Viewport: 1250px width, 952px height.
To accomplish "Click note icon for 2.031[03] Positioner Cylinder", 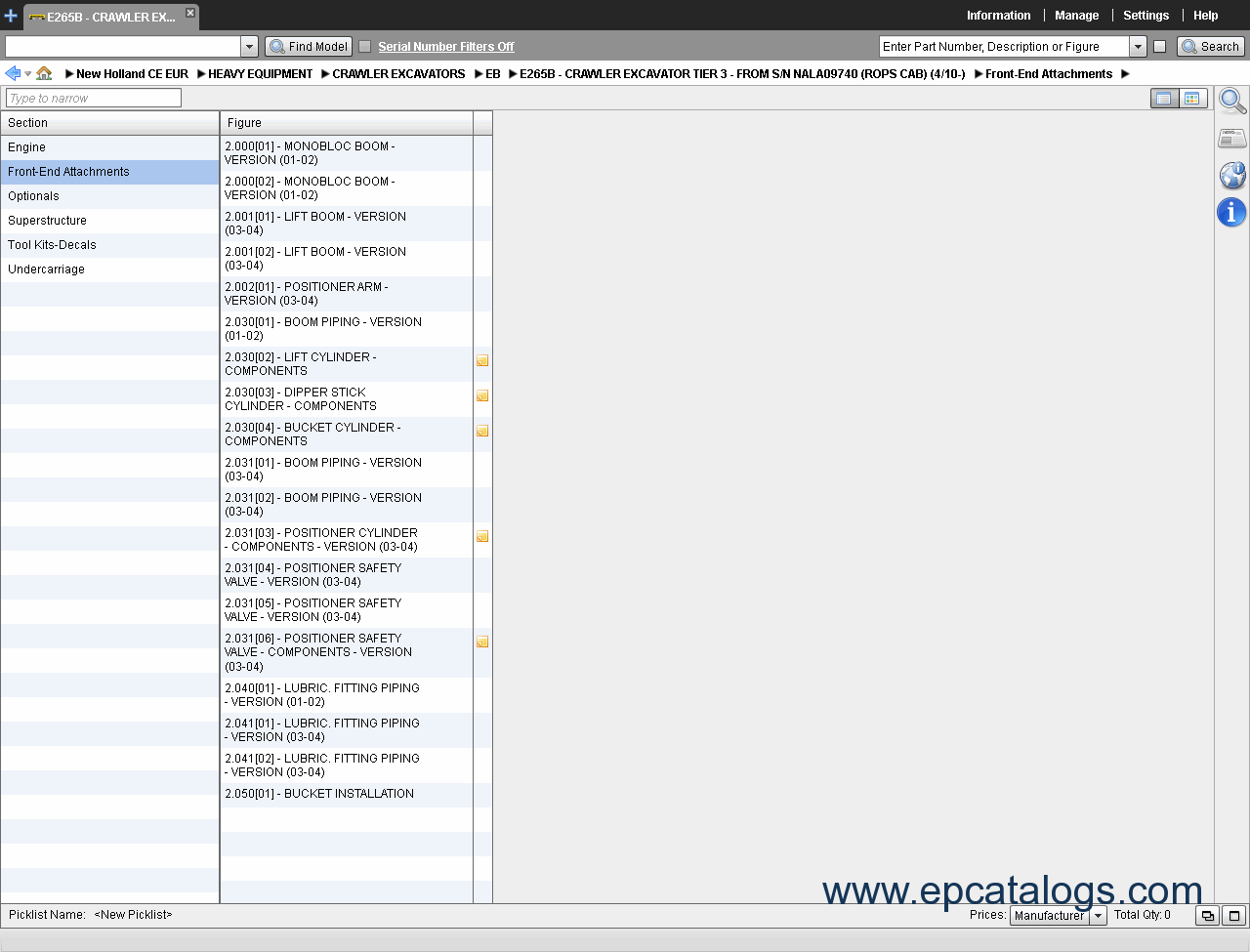I will click(482, 537).
